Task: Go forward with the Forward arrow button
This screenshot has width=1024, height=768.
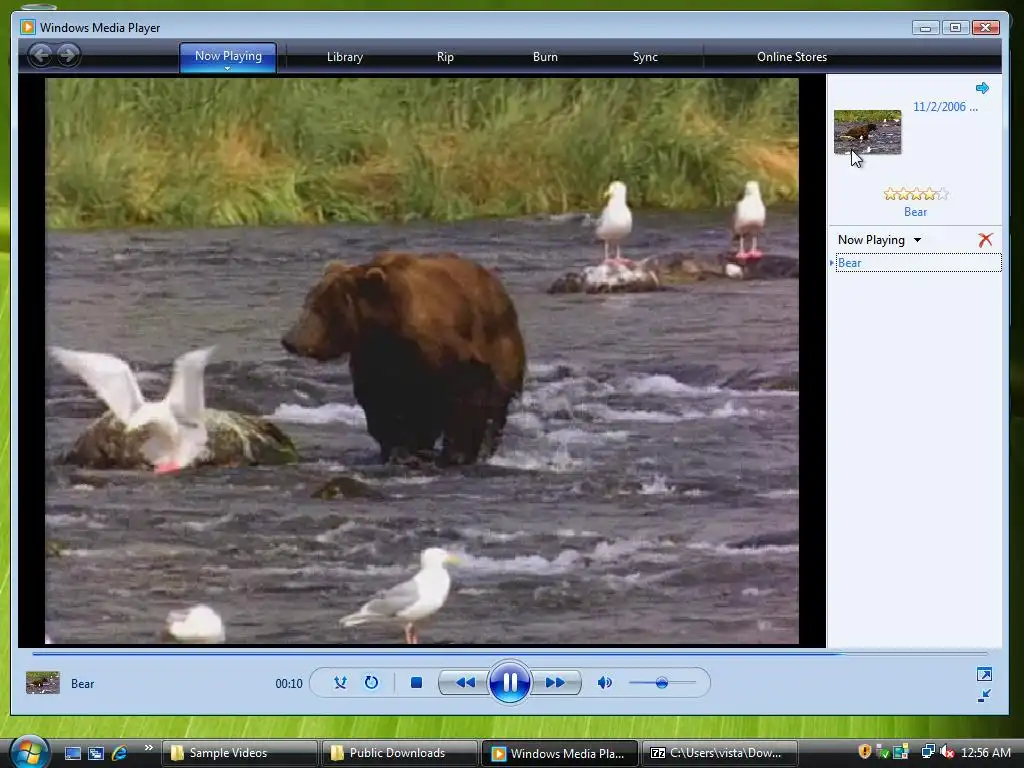Action: [x=67, y=55]
